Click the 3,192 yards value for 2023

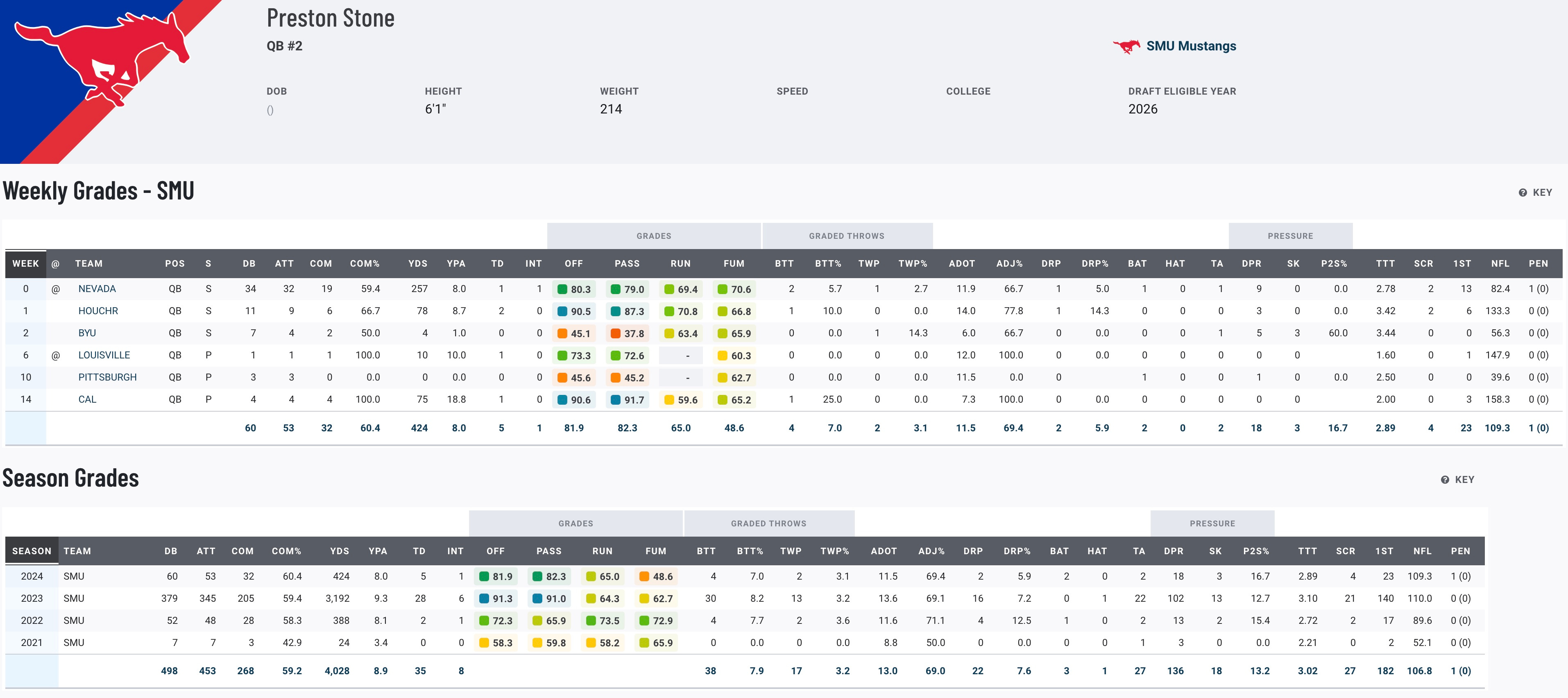click(x=337, y=598)
